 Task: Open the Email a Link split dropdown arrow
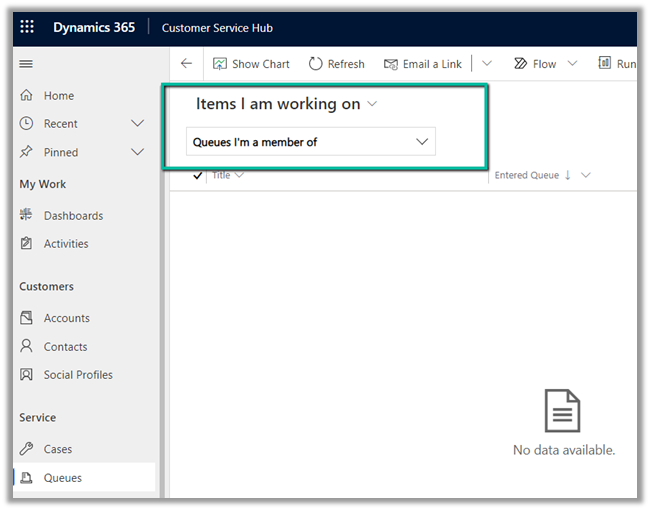click(x=486, y=64)
